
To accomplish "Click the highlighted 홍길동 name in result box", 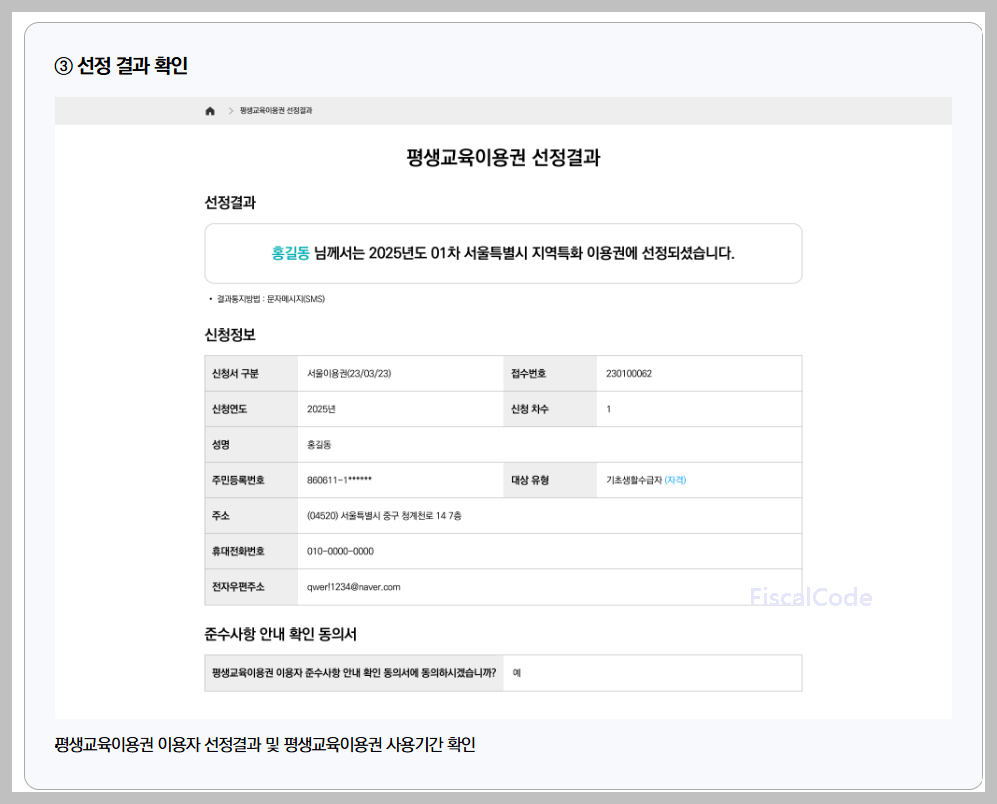I will tap(290, 253).
